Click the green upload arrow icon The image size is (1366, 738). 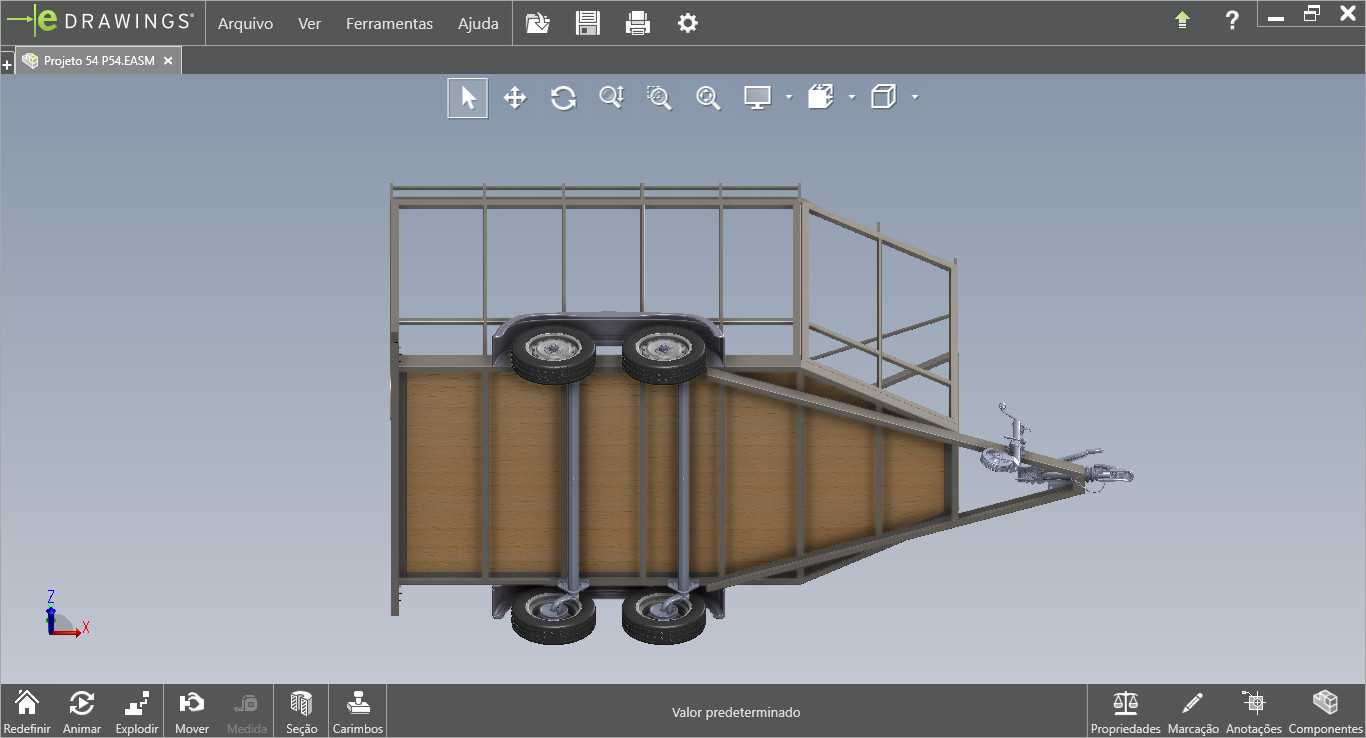pos(1183,20)
